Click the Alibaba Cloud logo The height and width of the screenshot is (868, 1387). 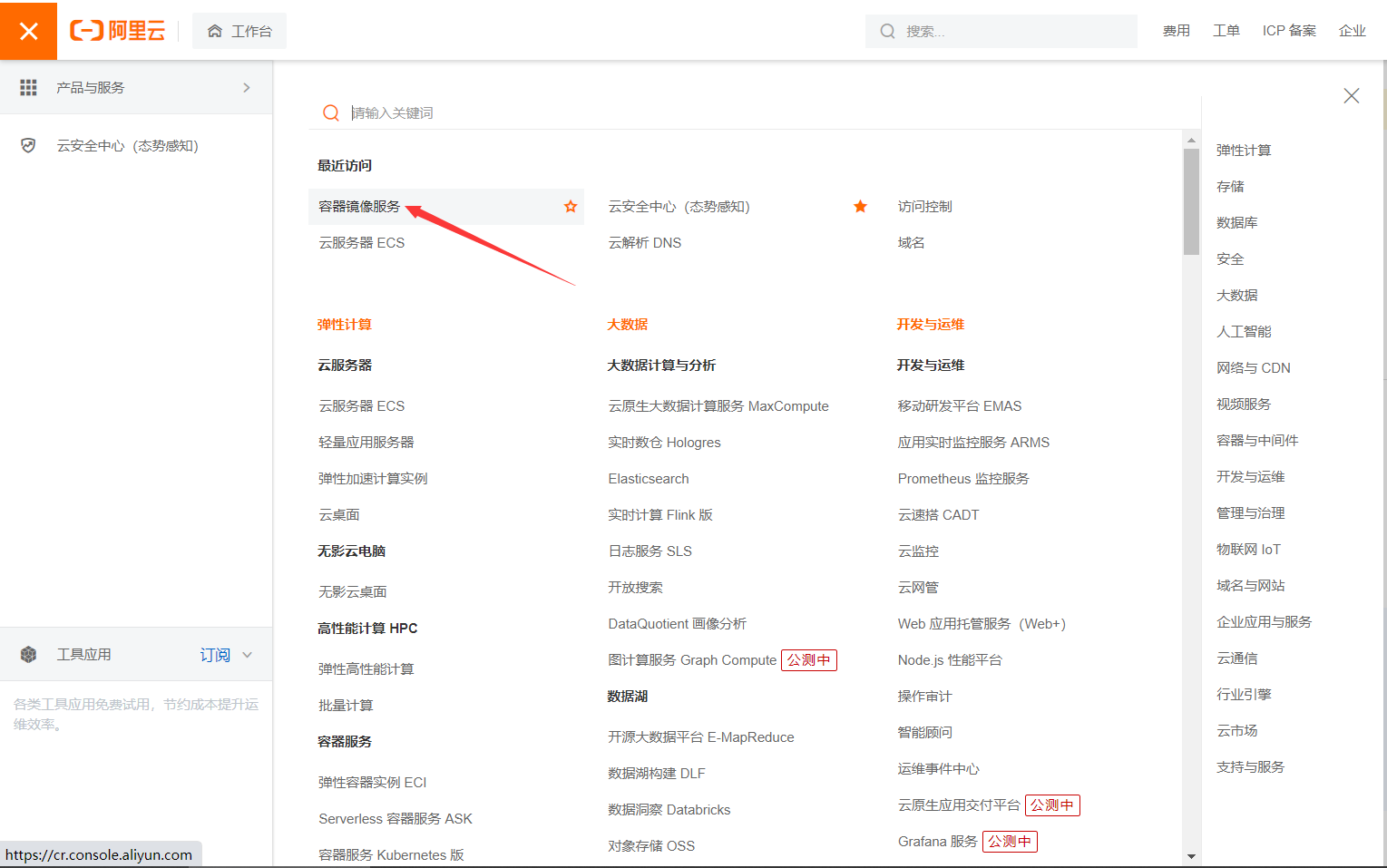(118, 31)
